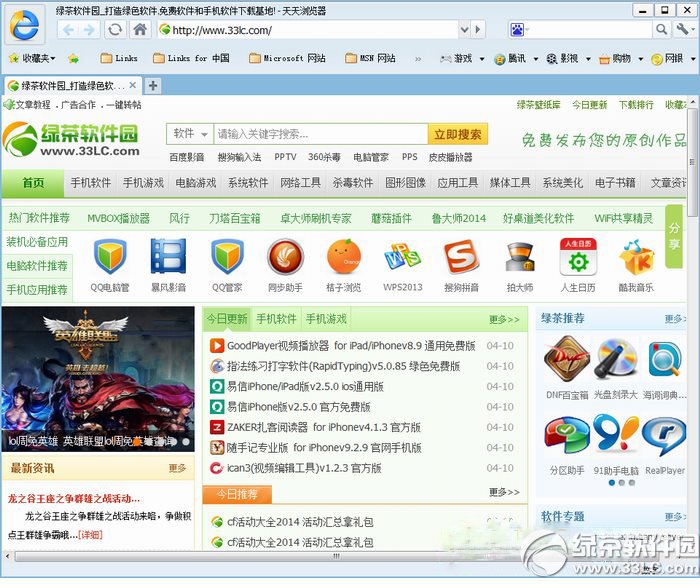Select the 首页 navigation tab
Viewport: 700px width, 588px height.
click(x=33, y=183)
